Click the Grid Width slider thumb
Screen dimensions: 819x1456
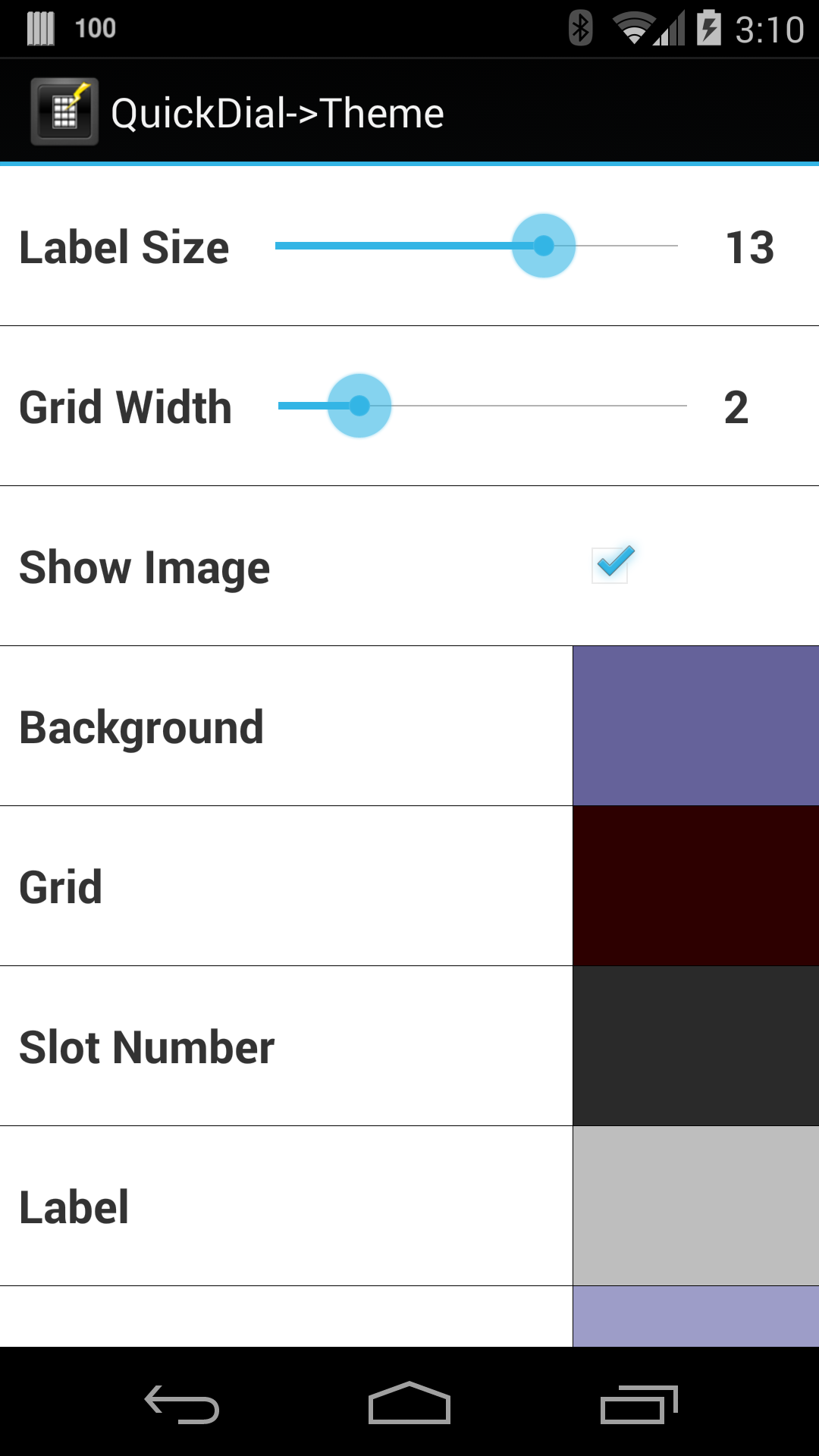(x=359, y=406)
